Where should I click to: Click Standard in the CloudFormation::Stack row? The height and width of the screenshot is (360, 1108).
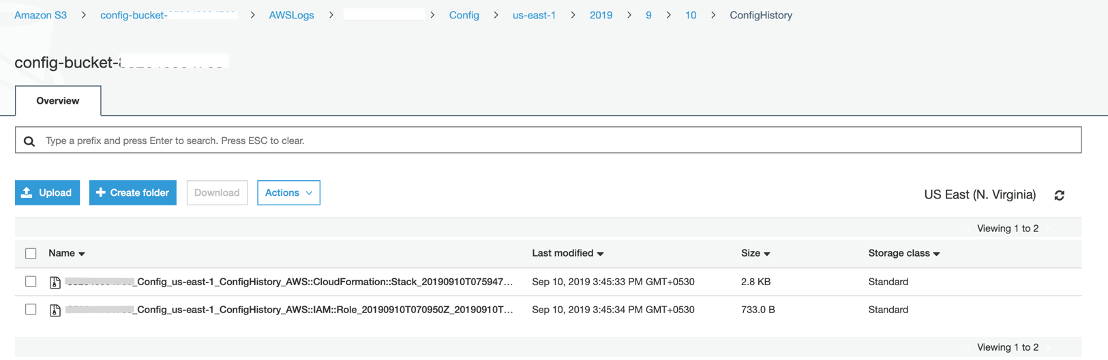[888, 282]
